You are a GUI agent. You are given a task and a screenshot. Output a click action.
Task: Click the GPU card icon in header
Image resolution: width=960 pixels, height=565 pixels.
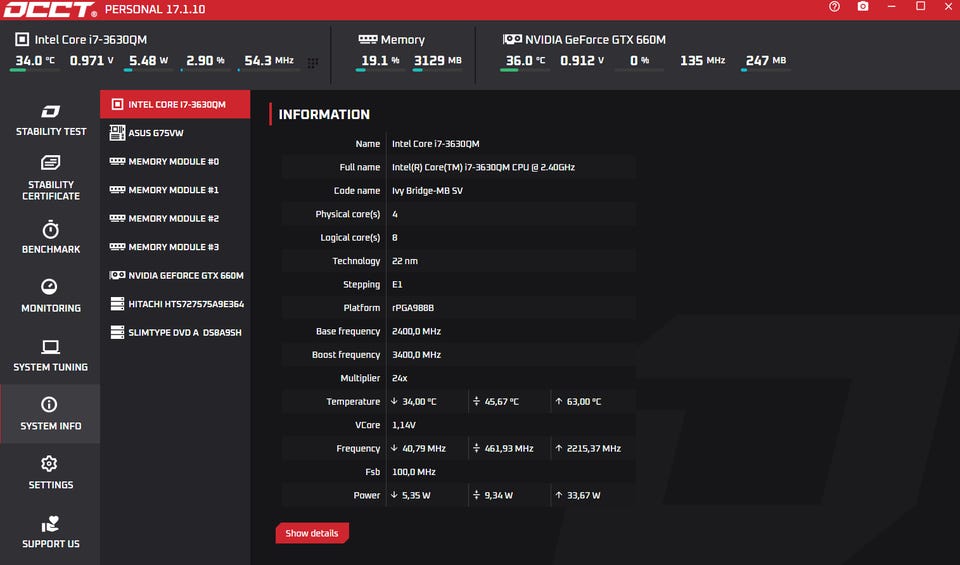point(512,39)
